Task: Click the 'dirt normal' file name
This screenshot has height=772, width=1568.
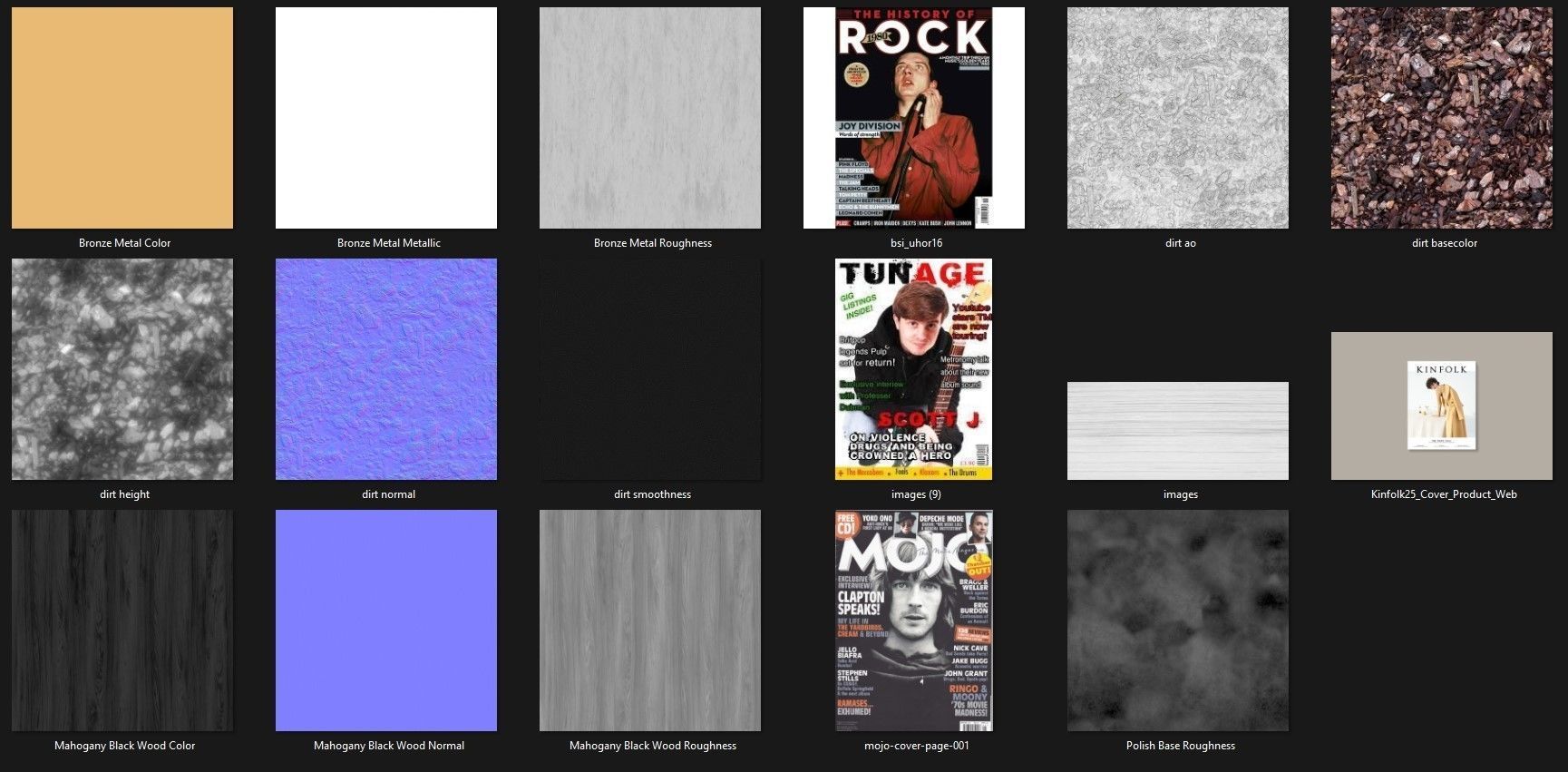Action: 389,494
